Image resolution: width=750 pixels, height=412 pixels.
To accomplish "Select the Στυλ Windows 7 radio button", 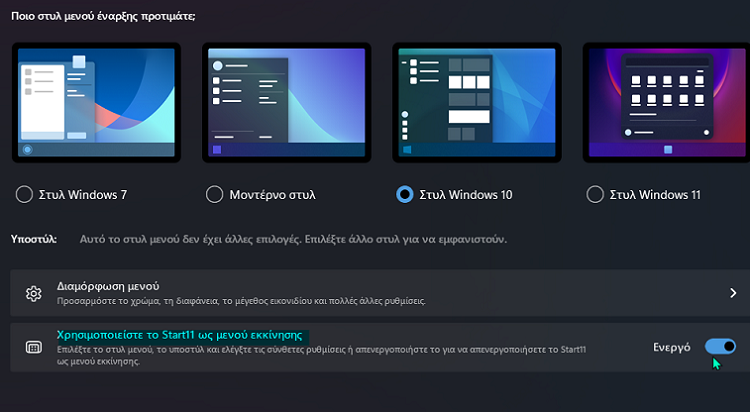I will click(x=24, y=195).
